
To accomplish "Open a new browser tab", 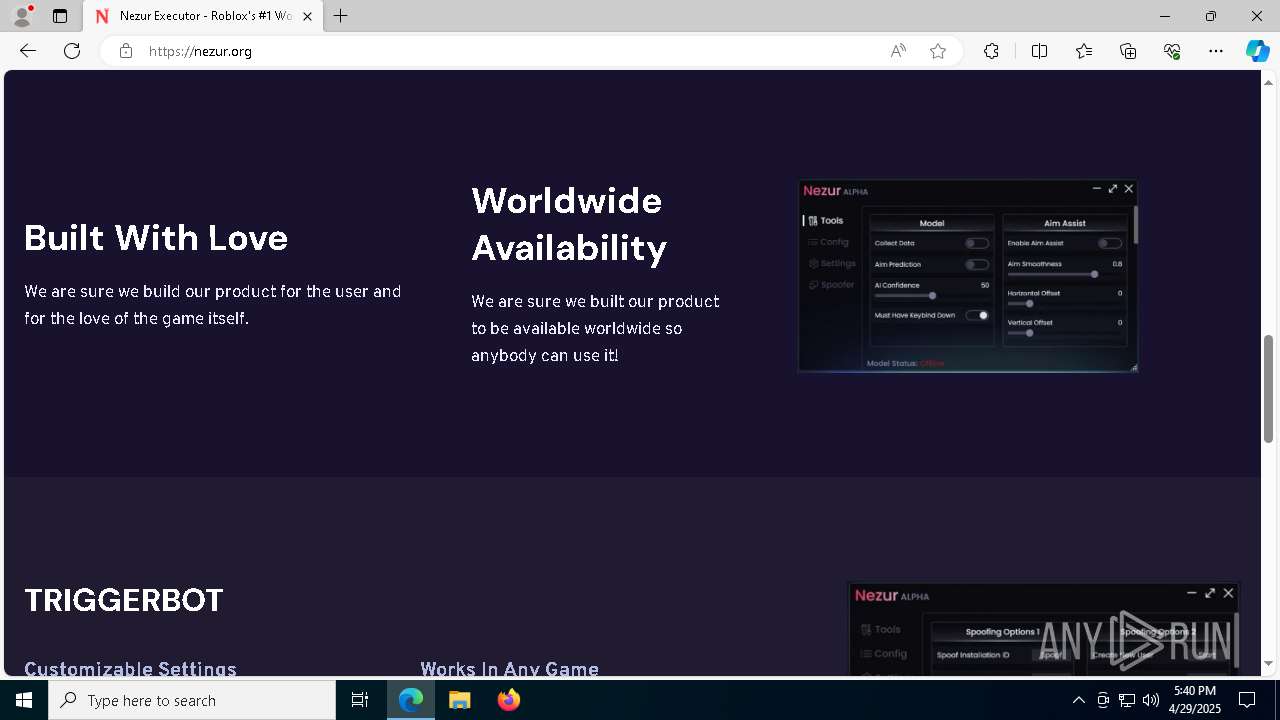I will [x=341, y=16].
